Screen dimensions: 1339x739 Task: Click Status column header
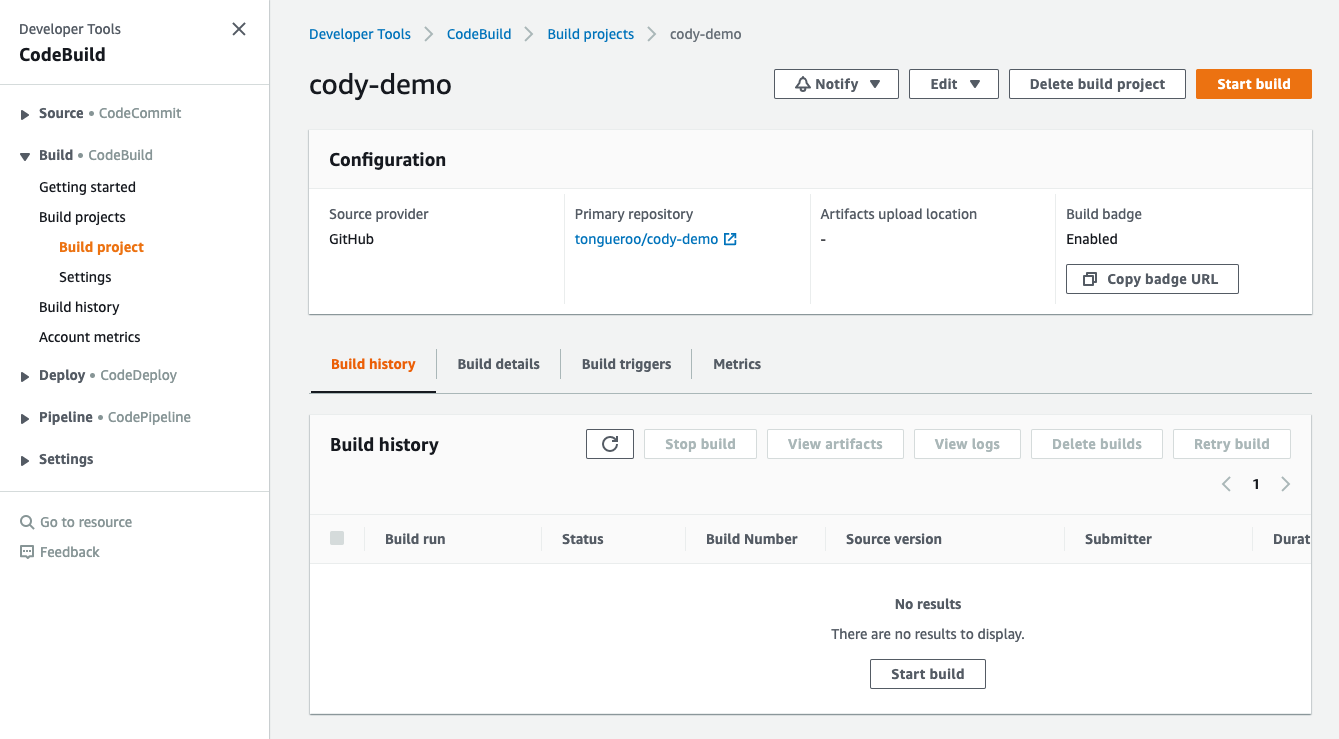[583, 539]
